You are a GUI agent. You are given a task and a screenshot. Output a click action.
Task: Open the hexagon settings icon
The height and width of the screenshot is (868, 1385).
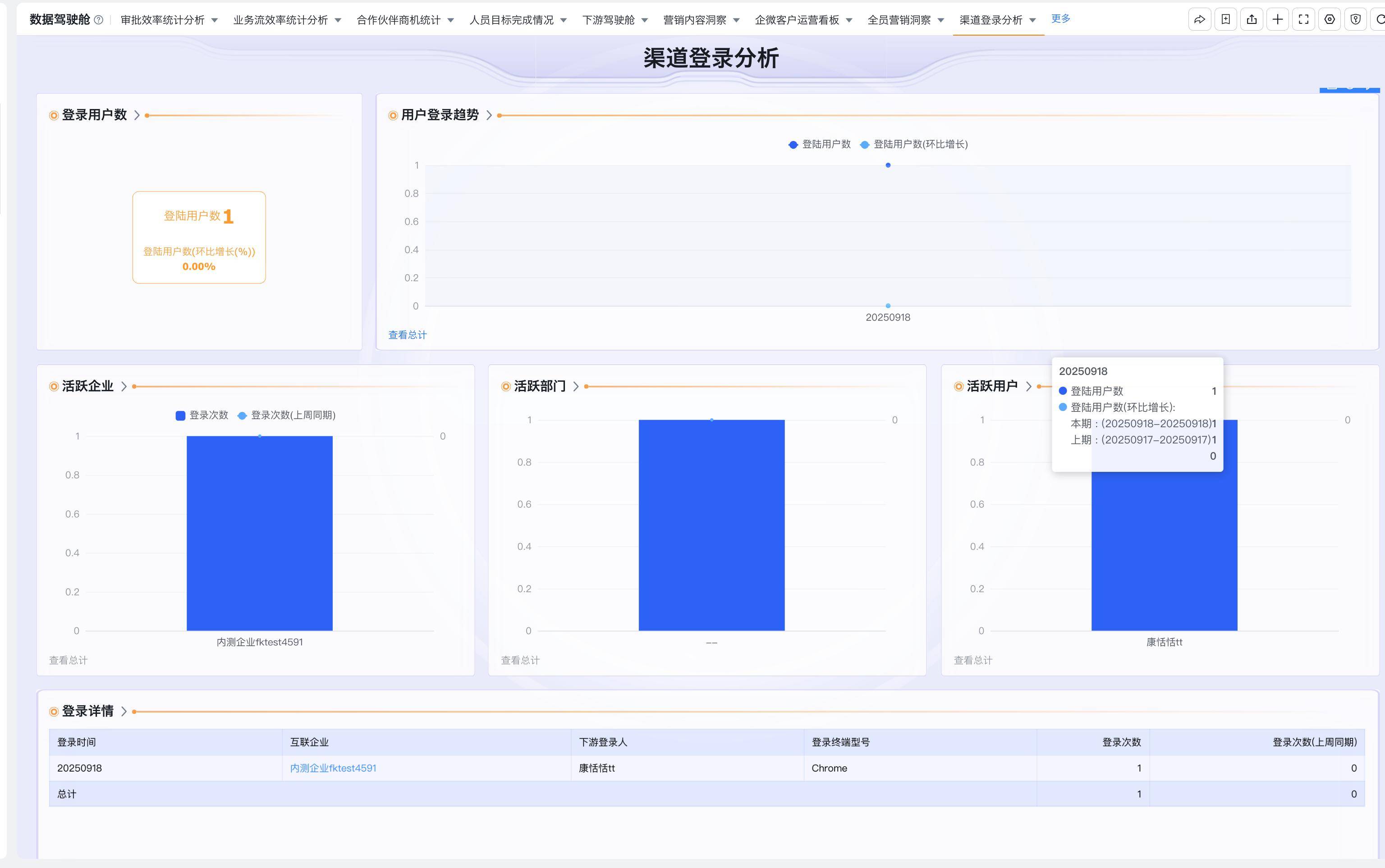tap(1329, 19)
